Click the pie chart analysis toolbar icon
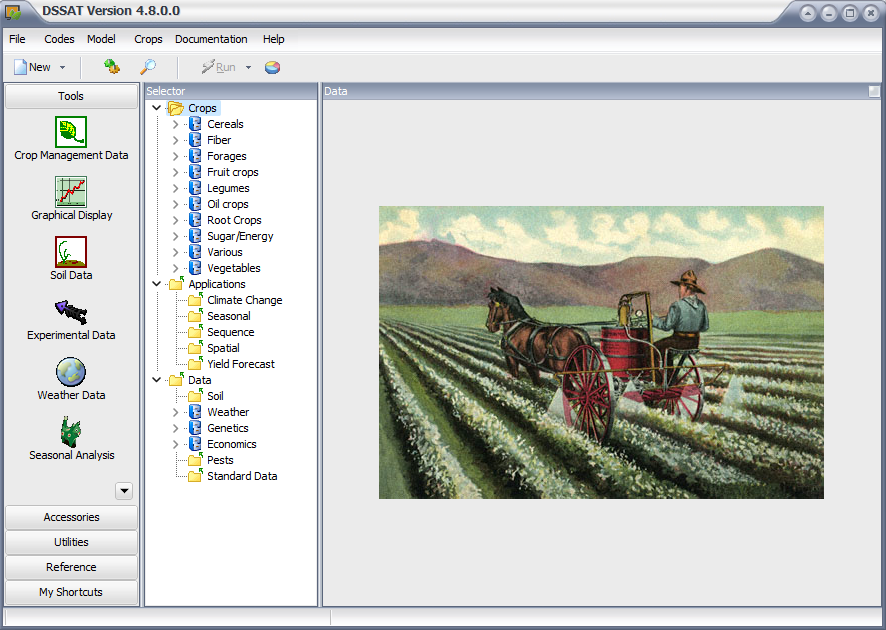 [x=272, y=68]
